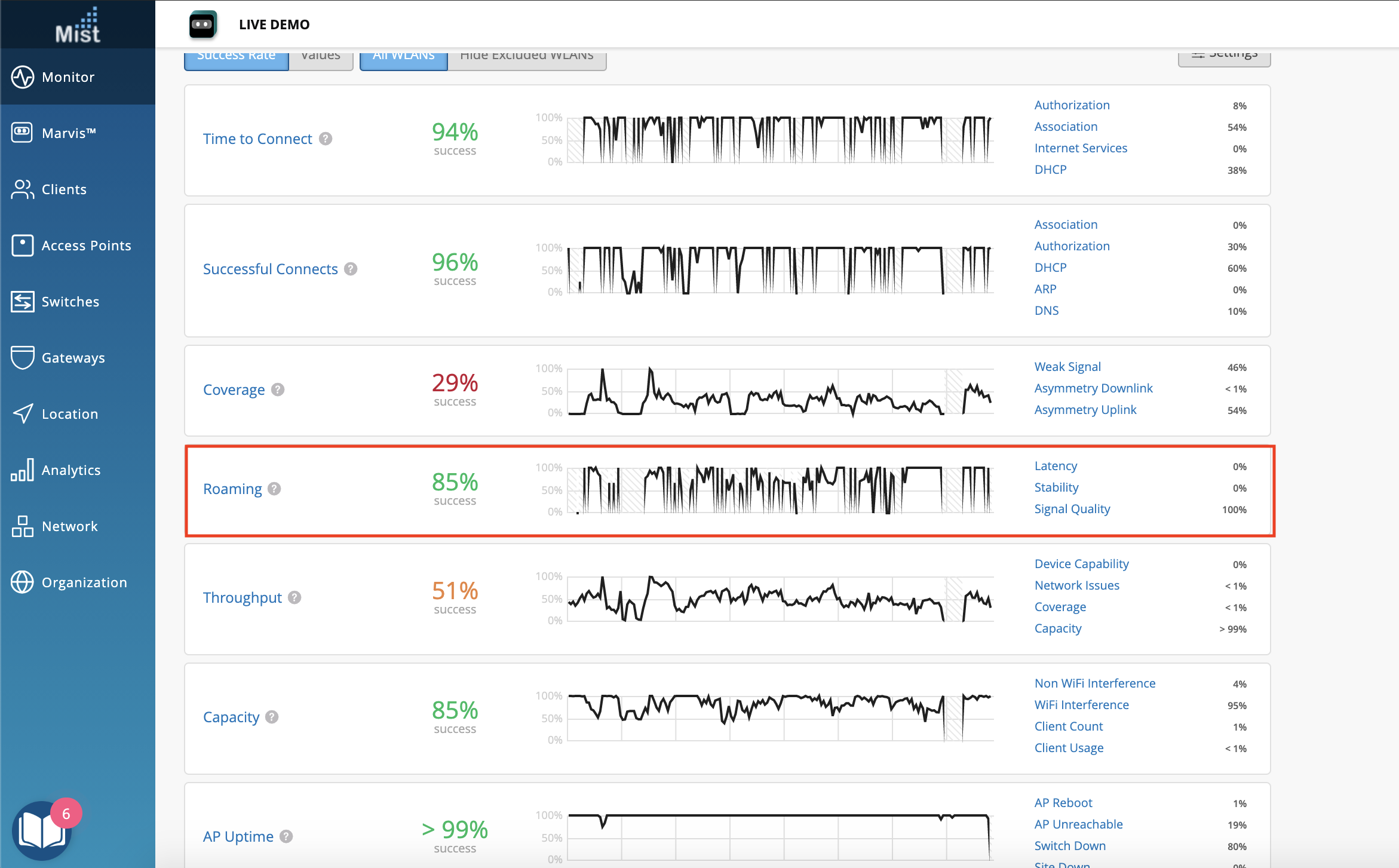Open the Organization globe icon
1399x868 pixels.
point(22,582)
